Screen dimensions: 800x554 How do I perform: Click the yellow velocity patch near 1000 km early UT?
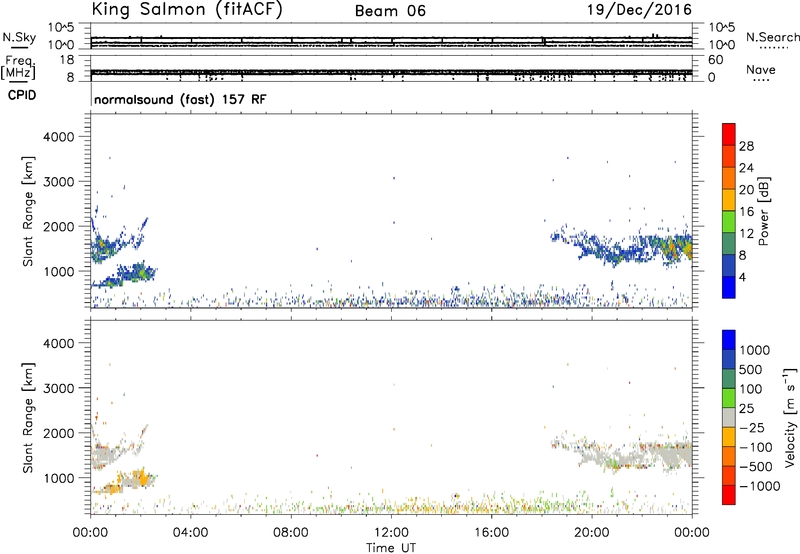pos(142,480)
